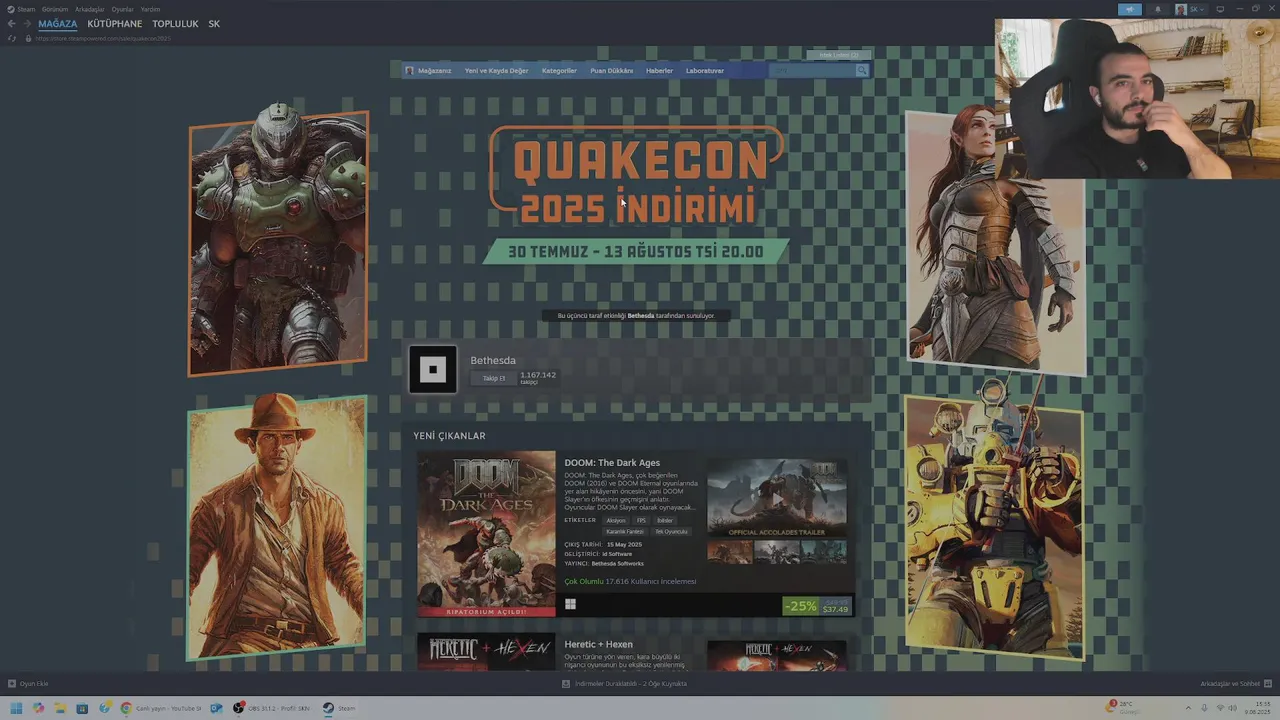Click the Bethesda publisher logo

433,369
